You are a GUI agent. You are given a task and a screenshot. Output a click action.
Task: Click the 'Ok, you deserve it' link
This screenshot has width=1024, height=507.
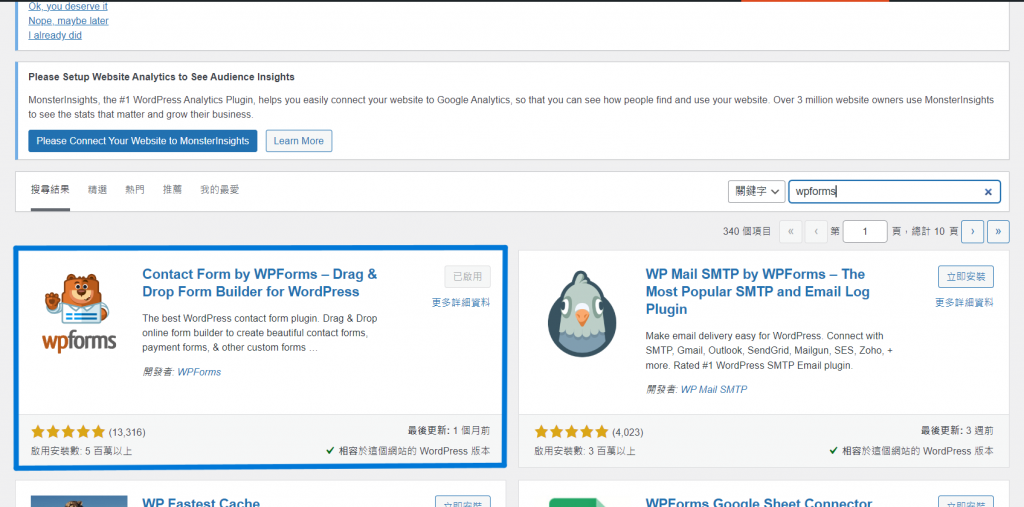coord(68,7)
